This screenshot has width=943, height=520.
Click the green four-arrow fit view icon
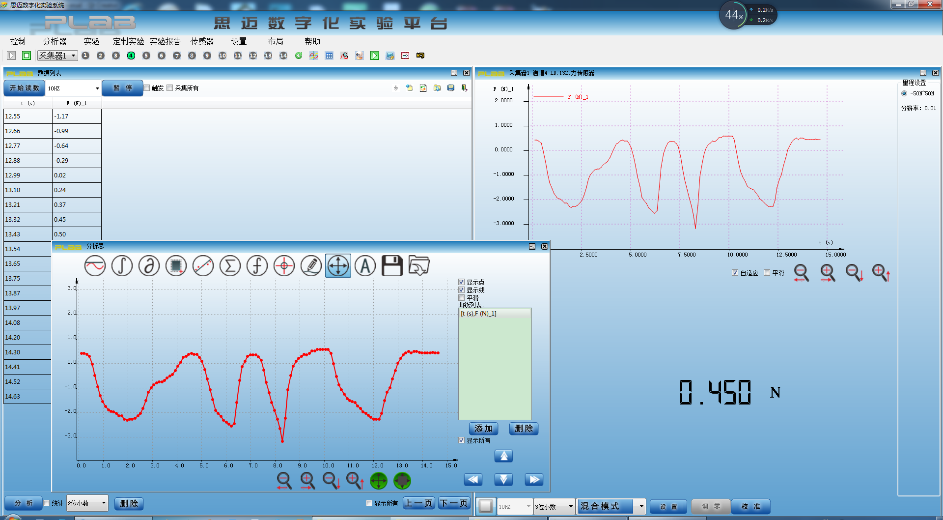click(x=378, y=480)
